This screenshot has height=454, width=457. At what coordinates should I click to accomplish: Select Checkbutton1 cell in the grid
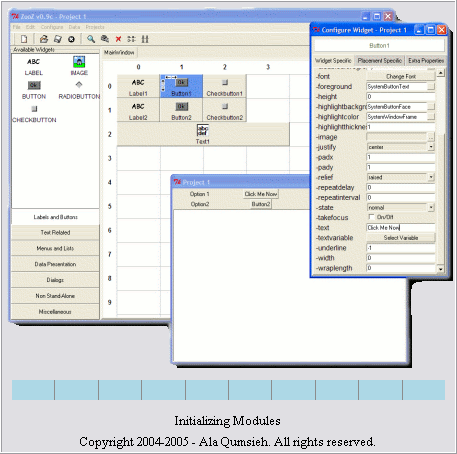click(x=225, y=86)
